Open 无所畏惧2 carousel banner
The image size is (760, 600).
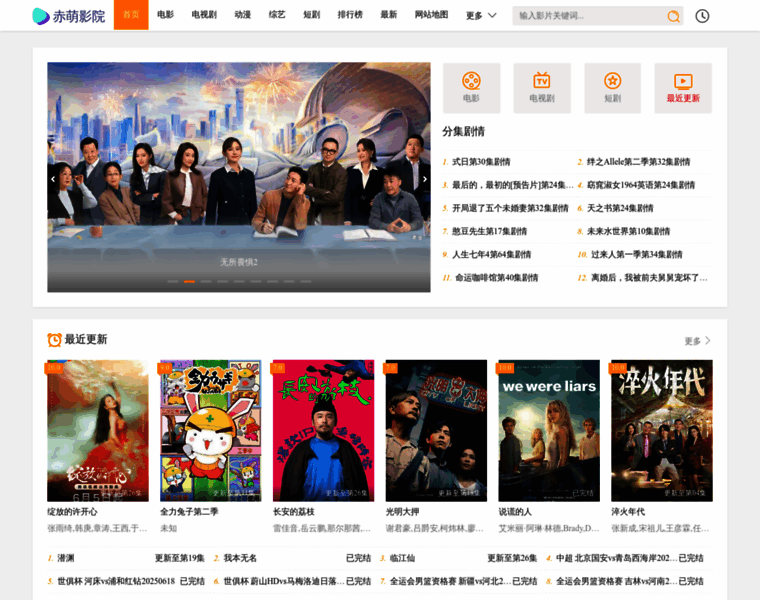(238, 177)
